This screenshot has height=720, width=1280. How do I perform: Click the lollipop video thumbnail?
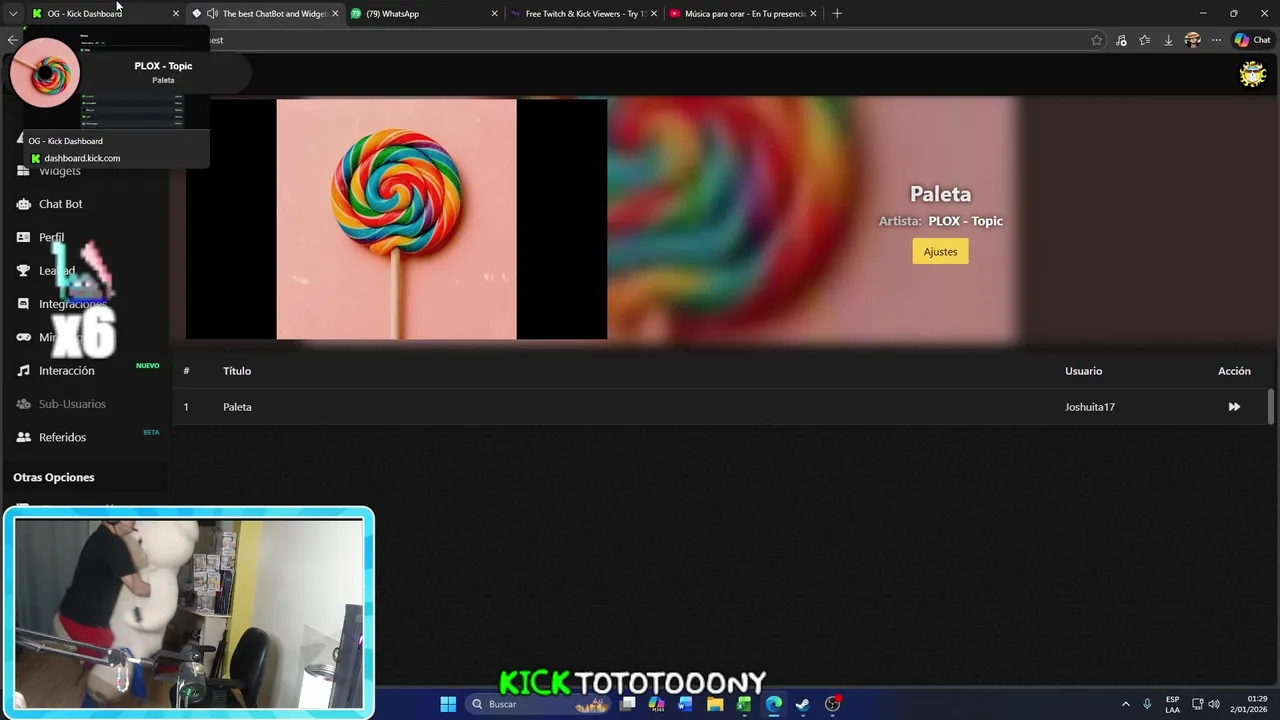coord(396,219)
